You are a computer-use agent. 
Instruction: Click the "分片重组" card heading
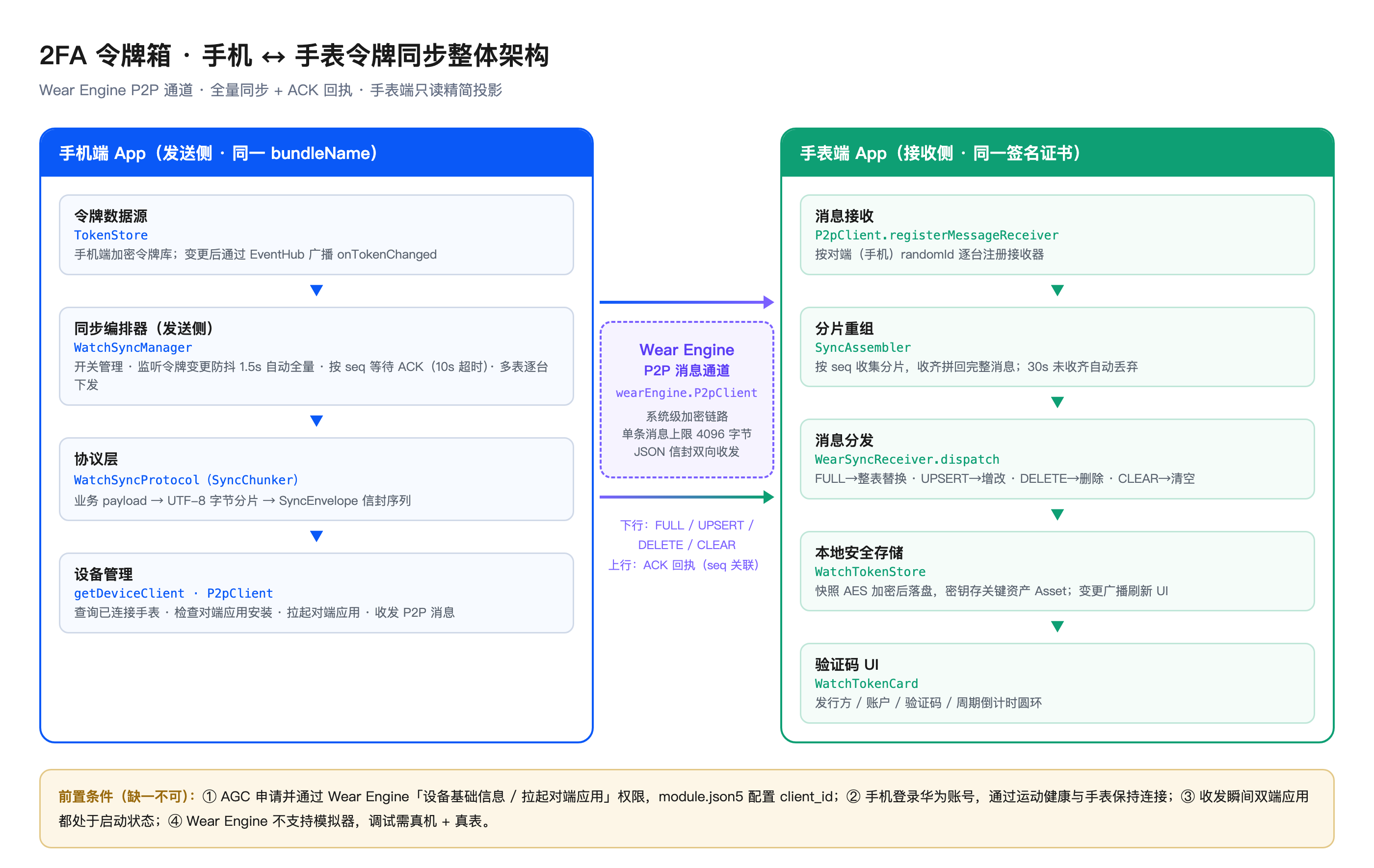844,328
